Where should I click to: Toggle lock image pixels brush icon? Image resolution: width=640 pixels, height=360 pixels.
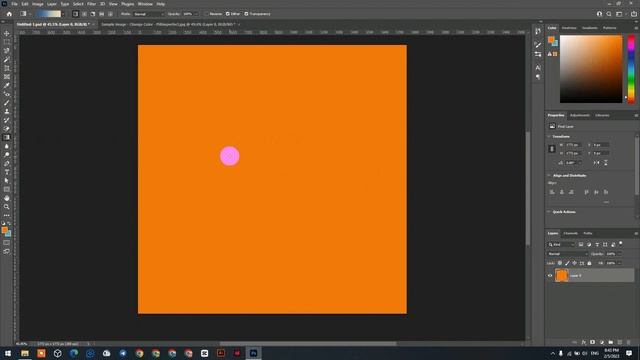click(567, 263)
